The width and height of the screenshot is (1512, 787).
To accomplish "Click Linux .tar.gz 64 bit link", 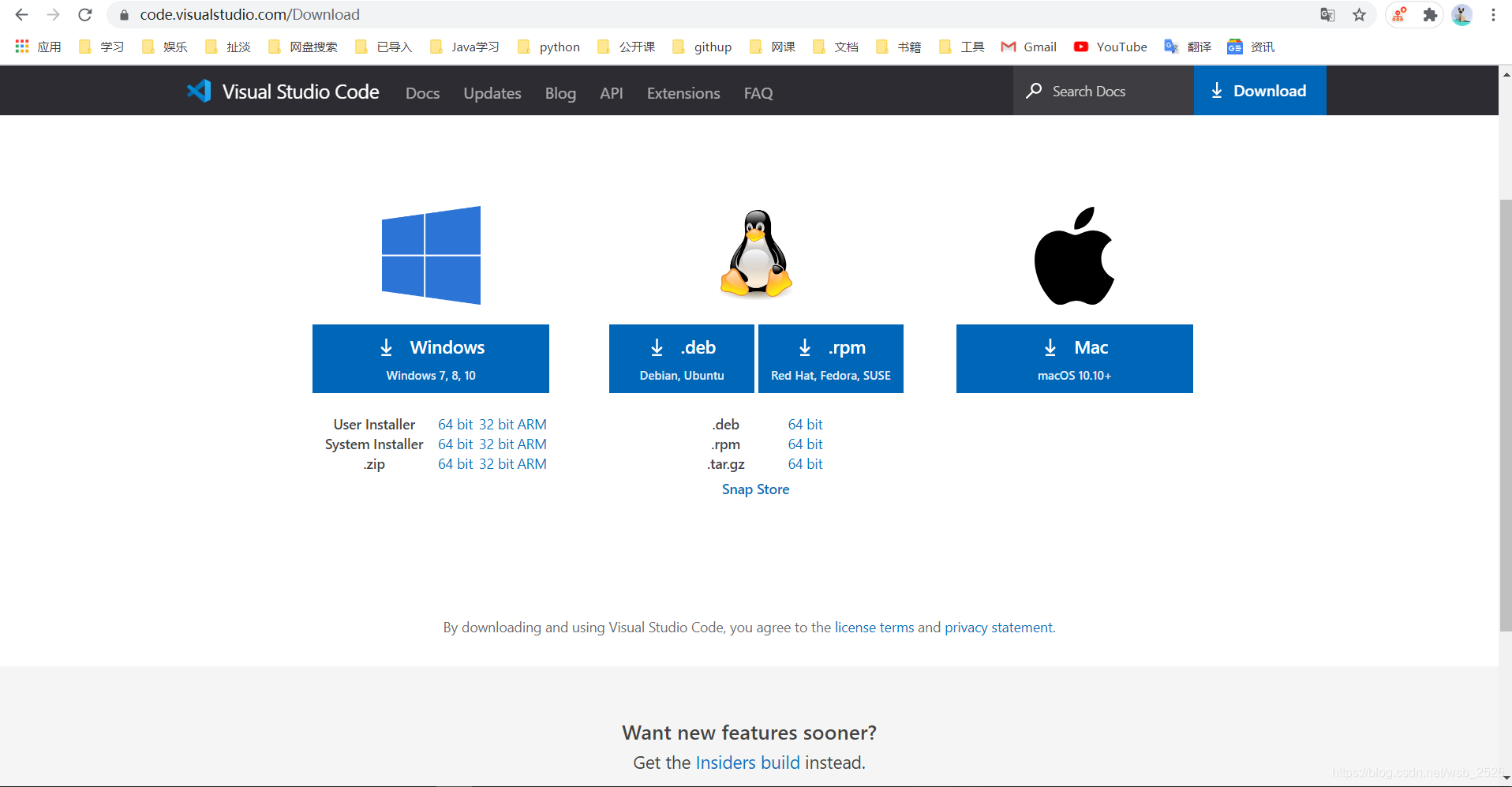I will 805,464.
